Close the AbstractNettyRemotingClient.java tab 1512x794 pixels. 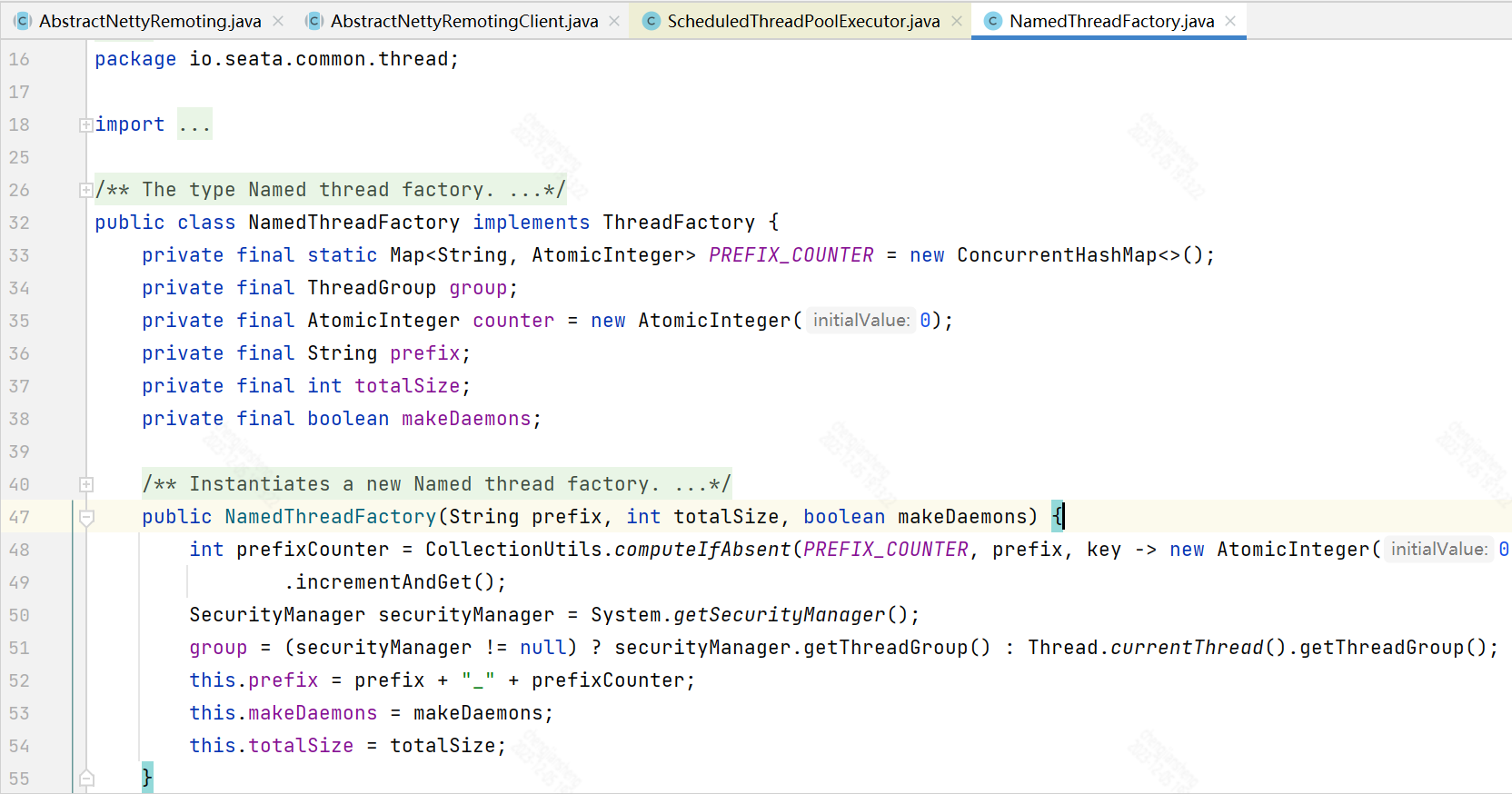(614, 21)
